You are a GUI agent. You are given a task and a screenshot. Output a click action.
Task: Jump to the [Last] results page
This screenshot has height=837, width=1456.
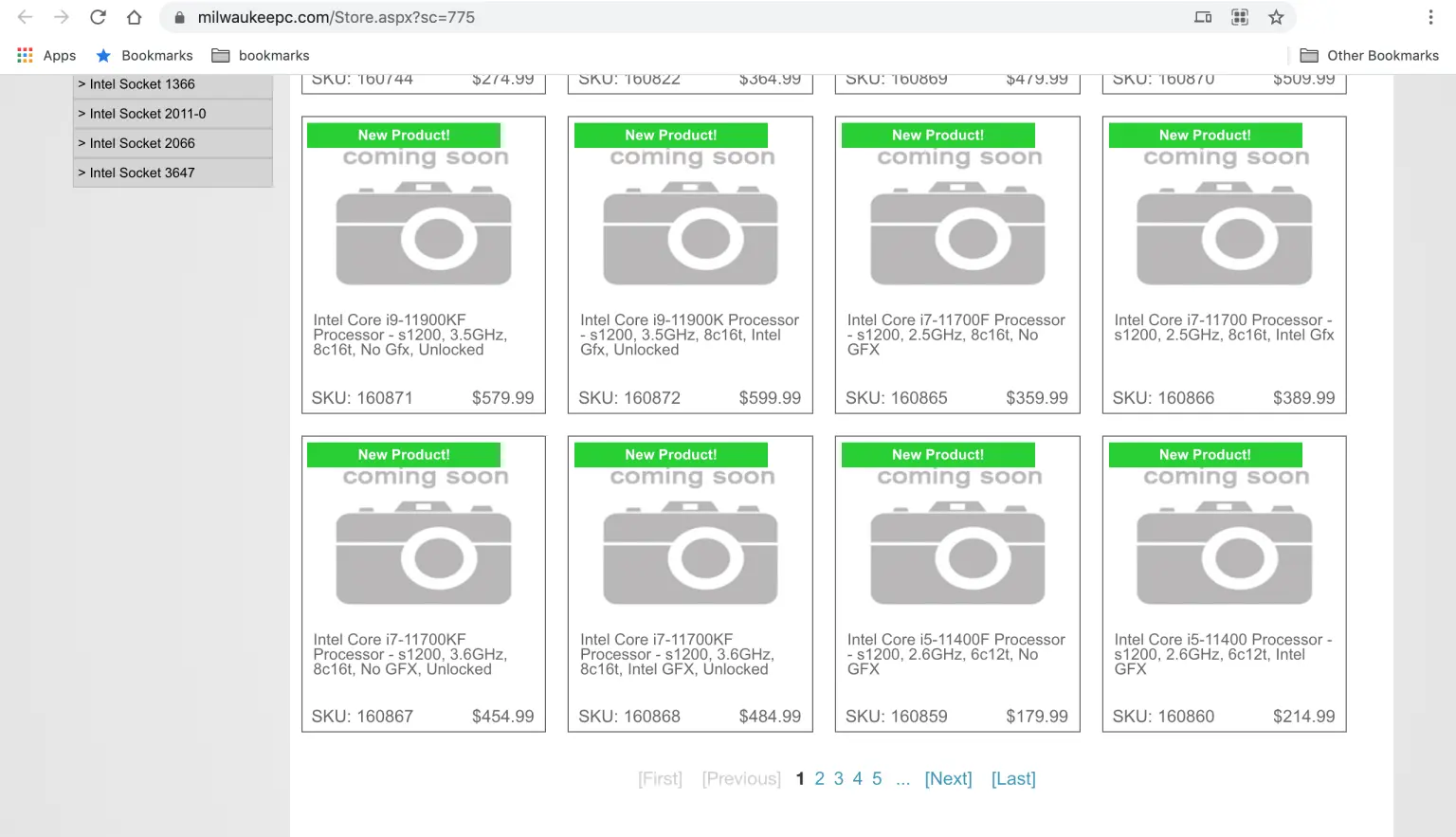tap(1013, 778)
